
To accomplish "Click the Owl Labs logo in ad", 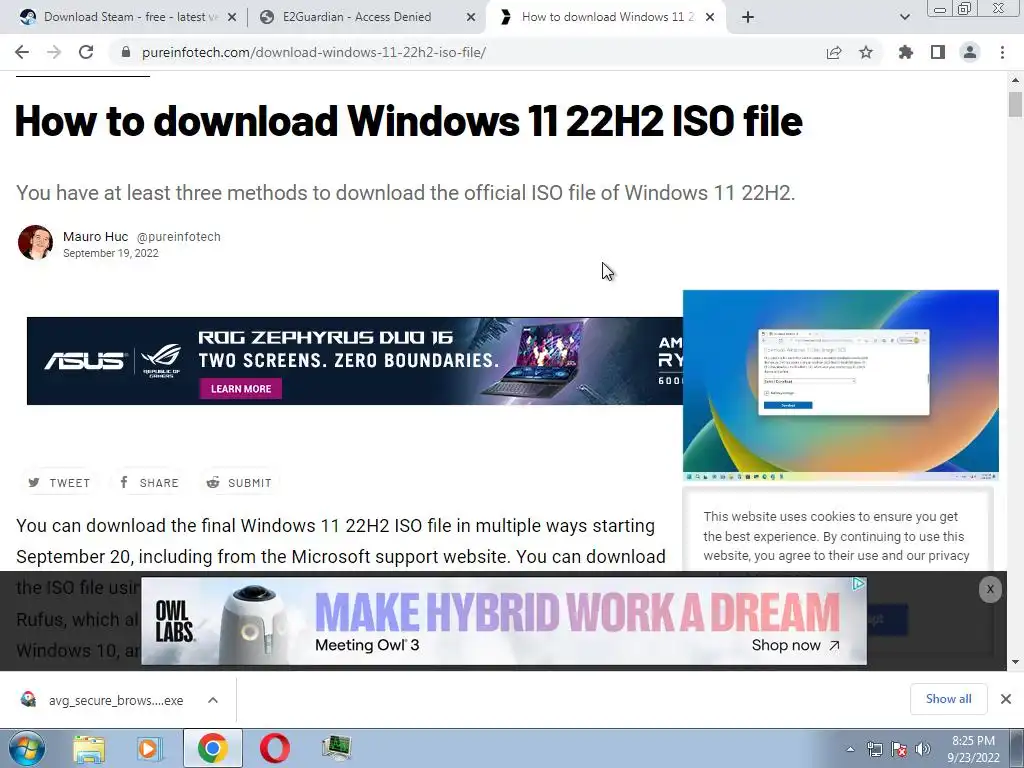I will pyautogui.click(x=174, y=621).
